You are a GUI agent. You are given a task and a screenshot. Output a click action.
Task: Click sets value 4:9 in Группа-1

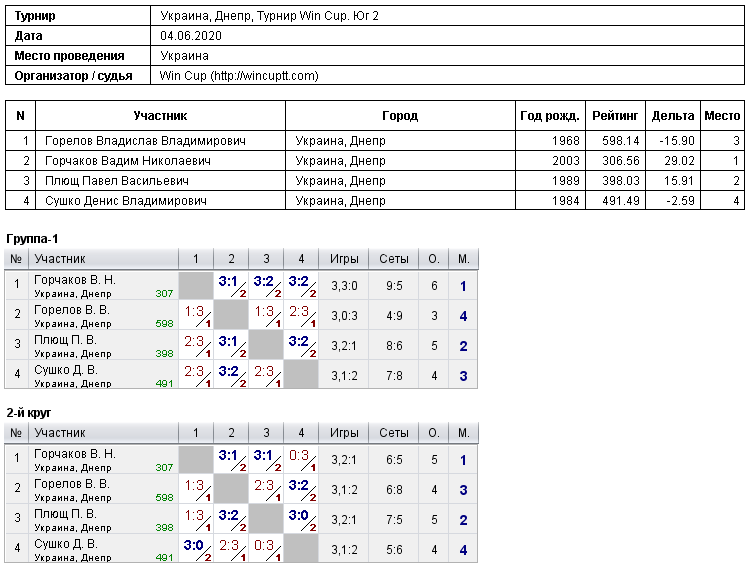pos(394,316)
